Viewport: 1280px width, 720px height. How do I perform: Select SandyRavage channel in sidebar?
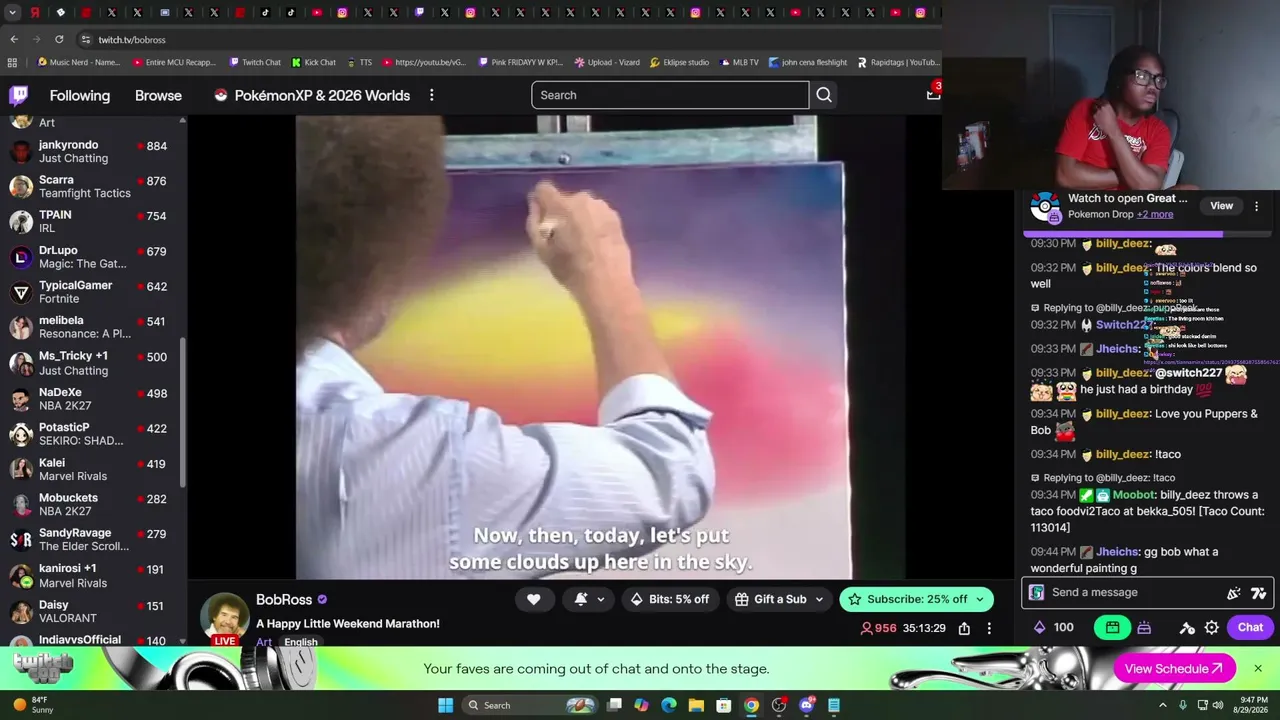tap(93, 540)
